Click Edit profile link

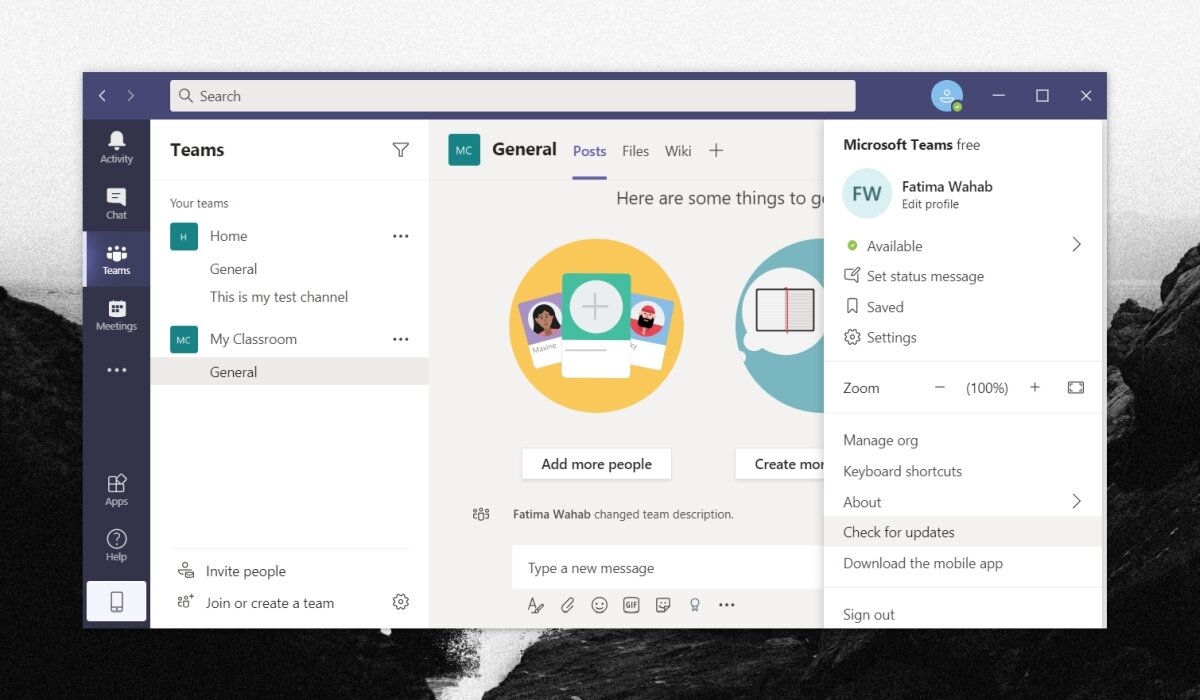[929, 204]
